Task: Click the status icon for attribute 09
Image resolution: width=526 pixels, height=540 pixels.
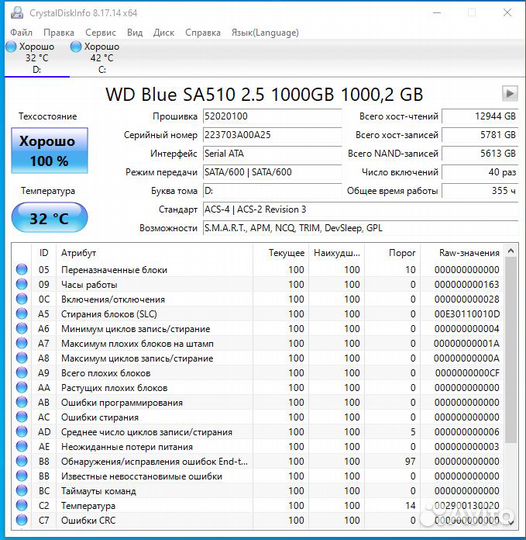Action: [x=22, y=284]
